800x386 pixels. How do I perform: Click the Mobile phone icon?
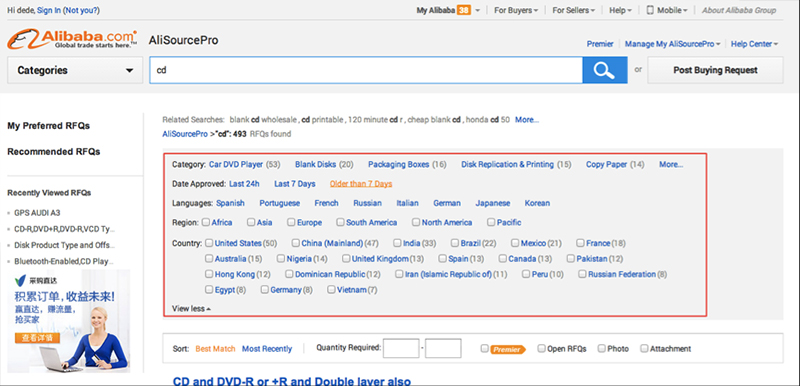650,10
